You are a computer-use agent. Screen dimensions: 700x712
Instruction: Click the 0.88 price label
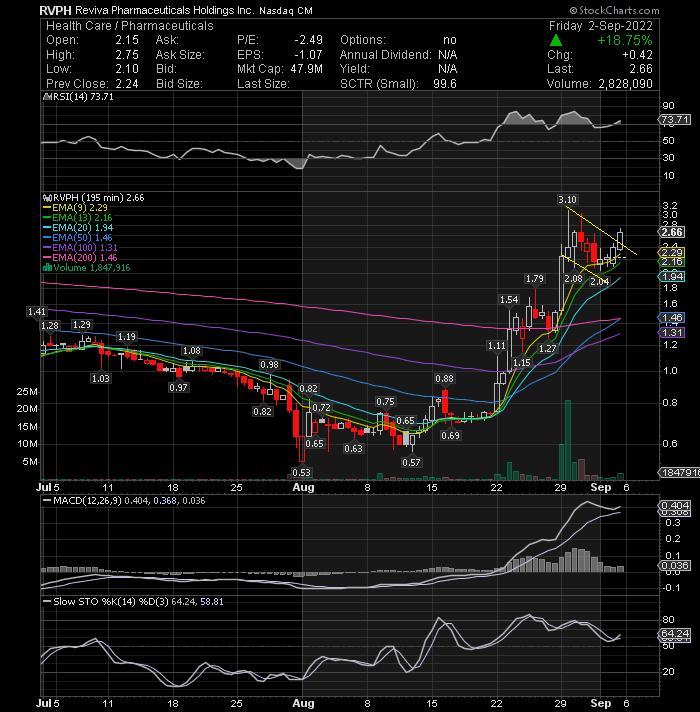click(x=444, y=379)
